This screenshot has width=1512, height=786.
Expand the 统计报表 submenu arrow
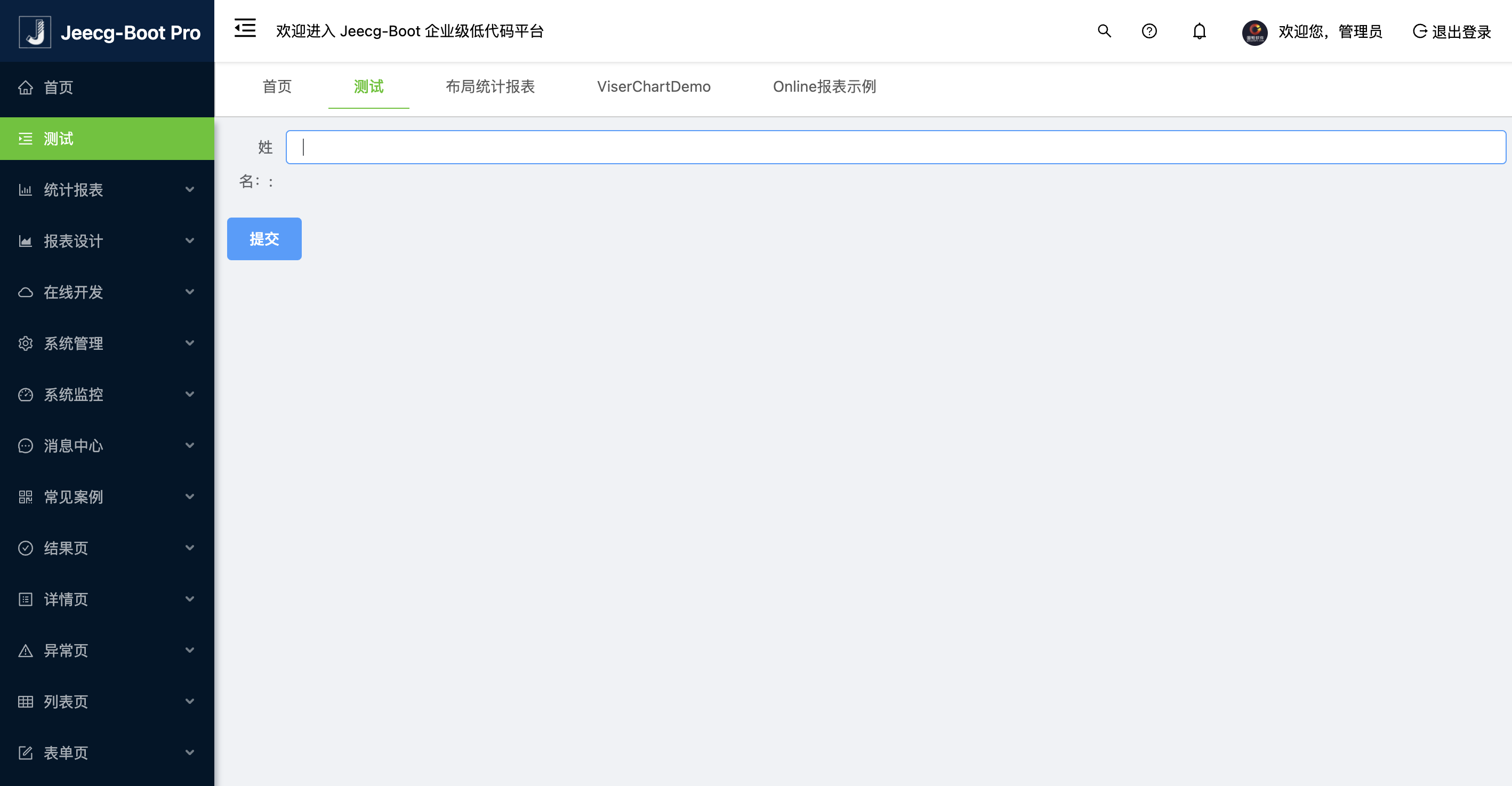click(190, 190)
